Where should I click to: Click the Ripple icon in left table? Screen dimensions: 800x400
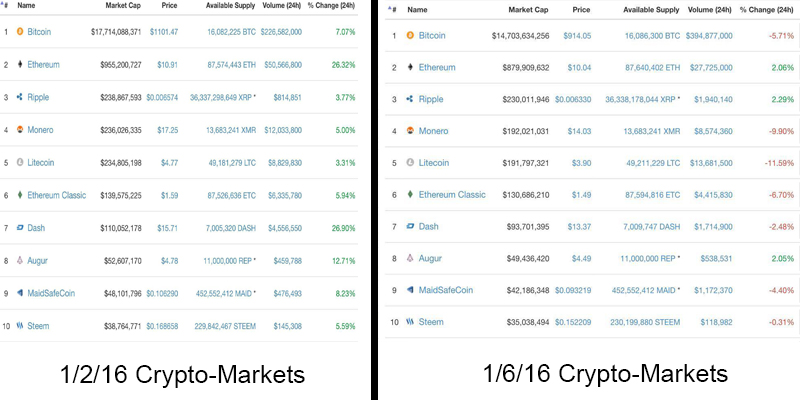(20, 97)
